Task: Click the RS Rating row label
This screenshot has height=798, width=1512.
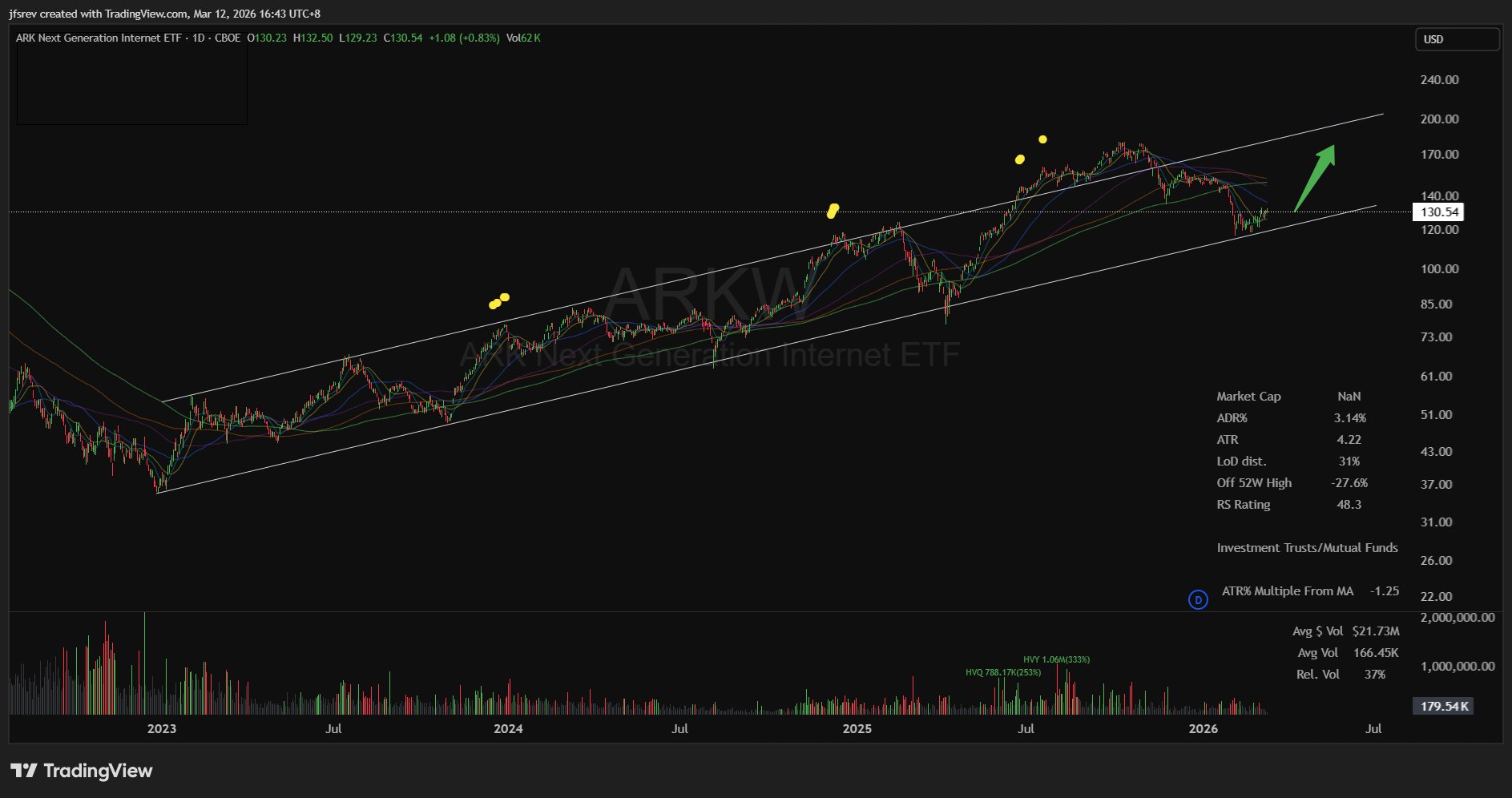Action: 1244,504
